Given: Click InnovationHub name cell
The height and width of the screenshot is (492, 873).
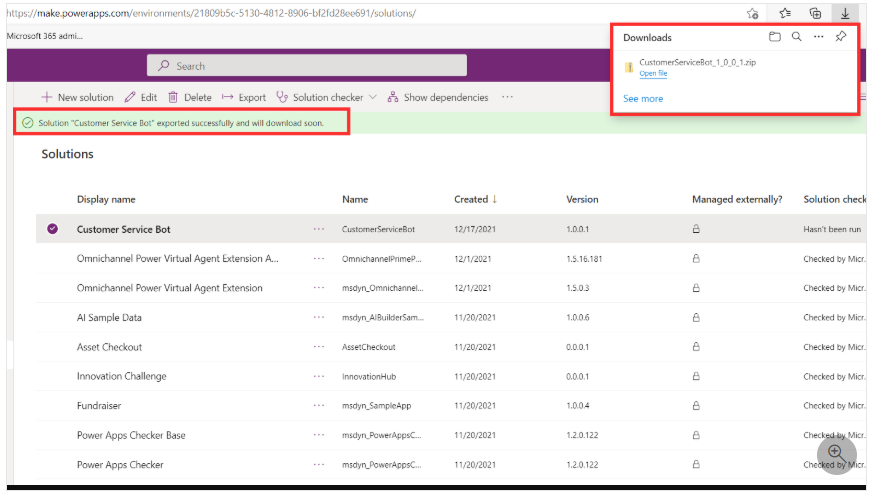Looking at the screenshot, I should [369, 377].
